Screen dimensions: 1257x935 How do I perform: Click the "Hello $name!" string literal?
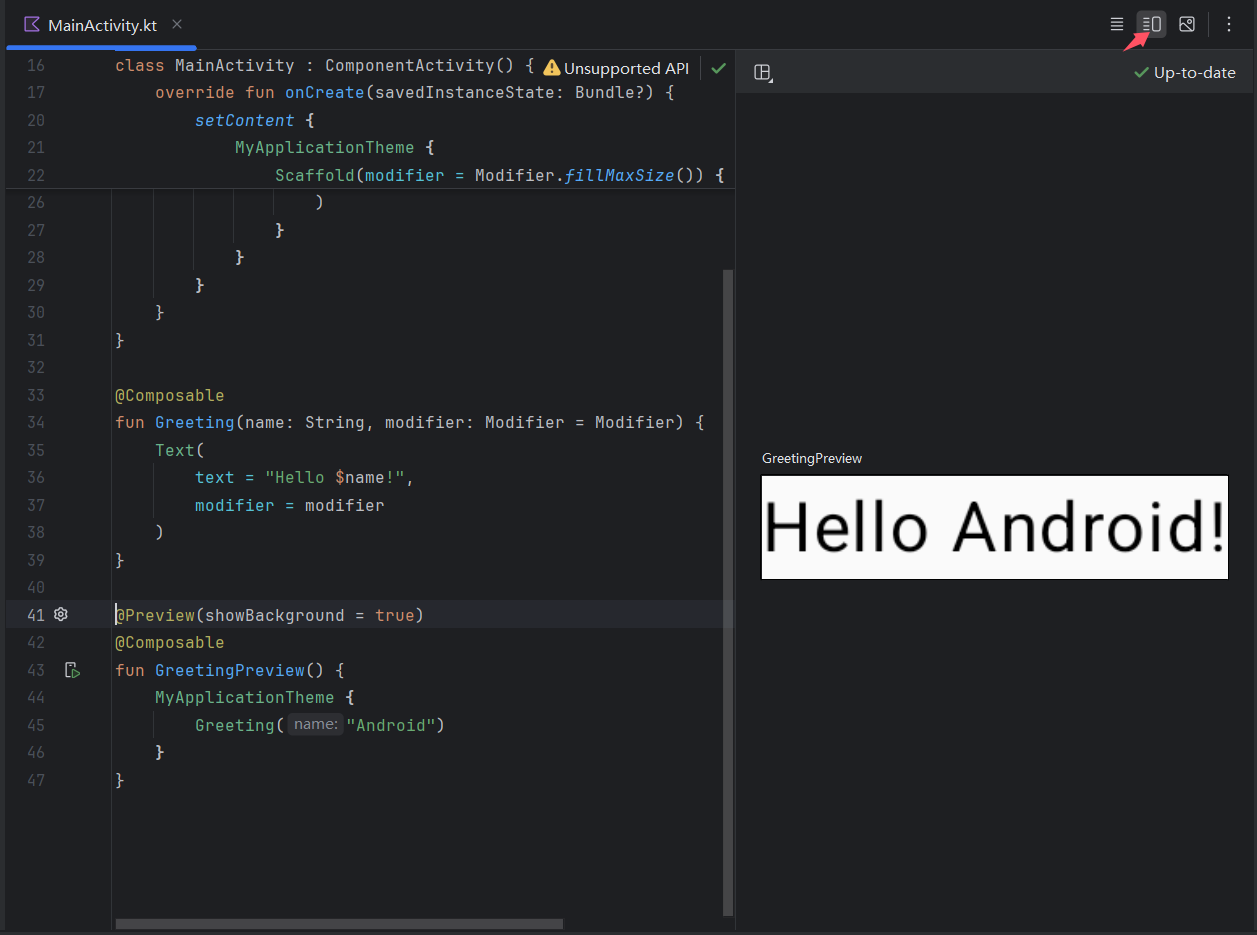pyautogui.click(x=335, y=477)
